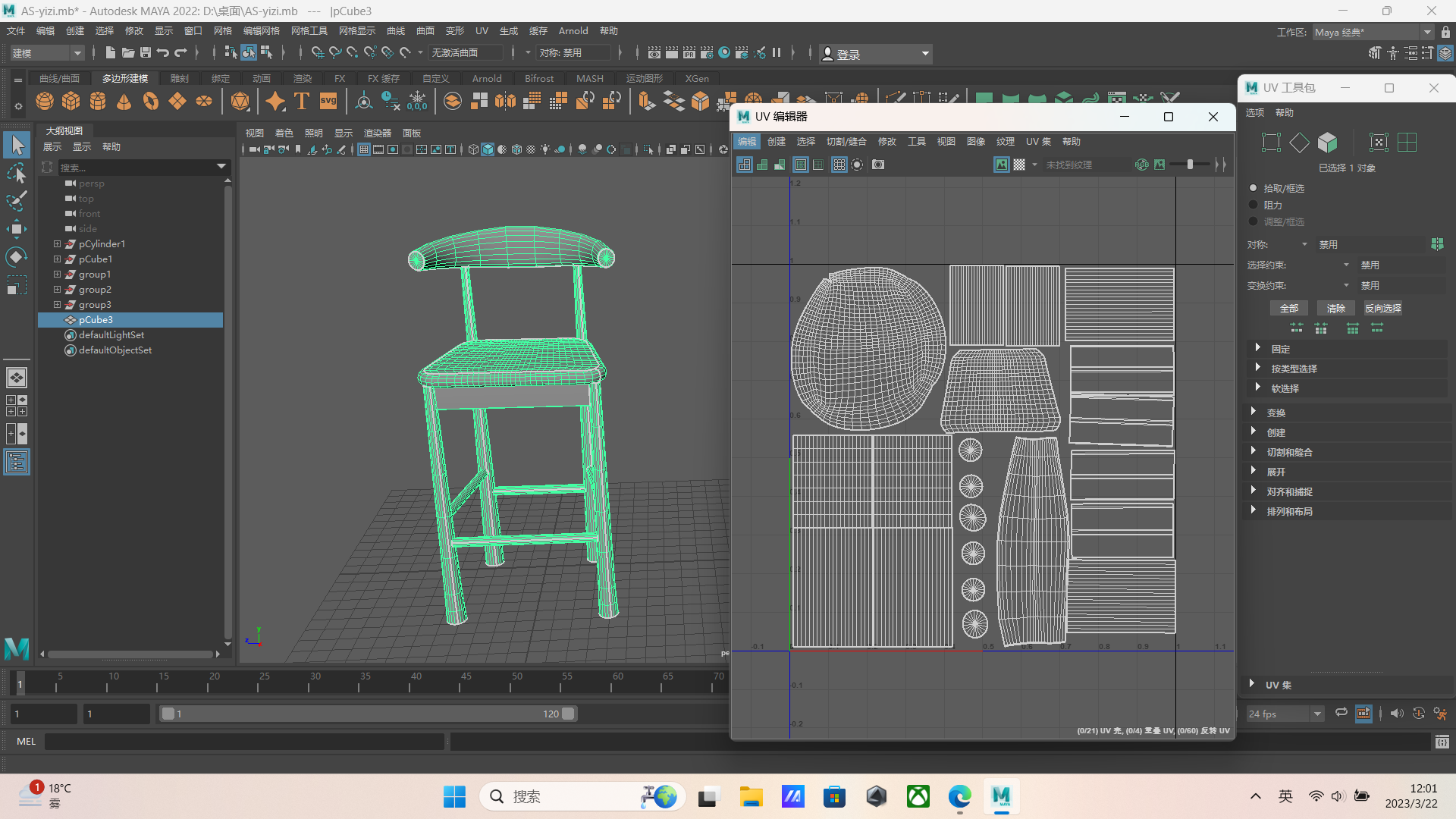Image resolution: width=1456 pixels, height=819 pixels.
Task: Select the 阻力 mode radio button
Action: coord(1252,205)
